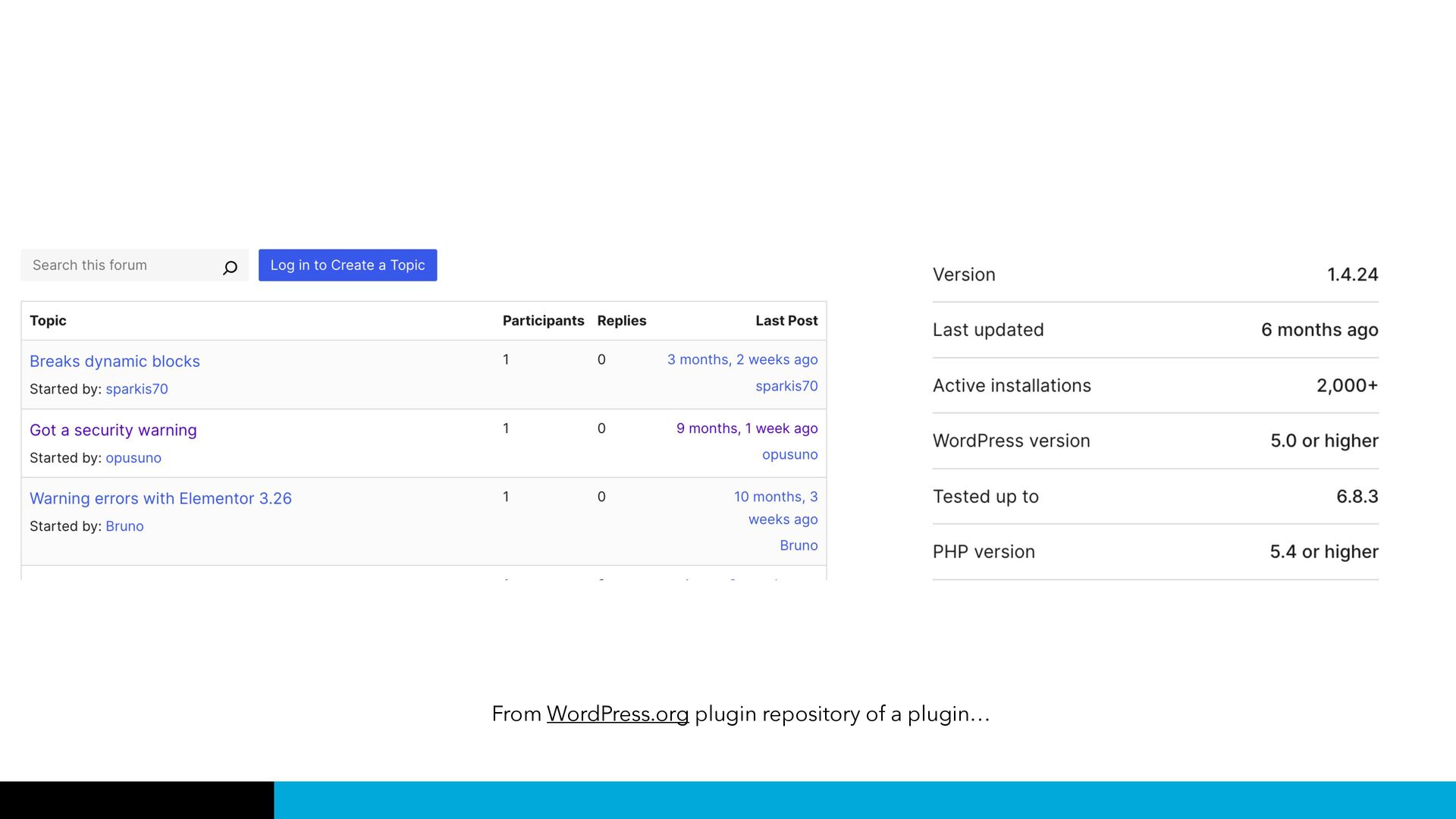
Task: Open the Breaks dynamic blocks topic
Action: coord(115,362)
